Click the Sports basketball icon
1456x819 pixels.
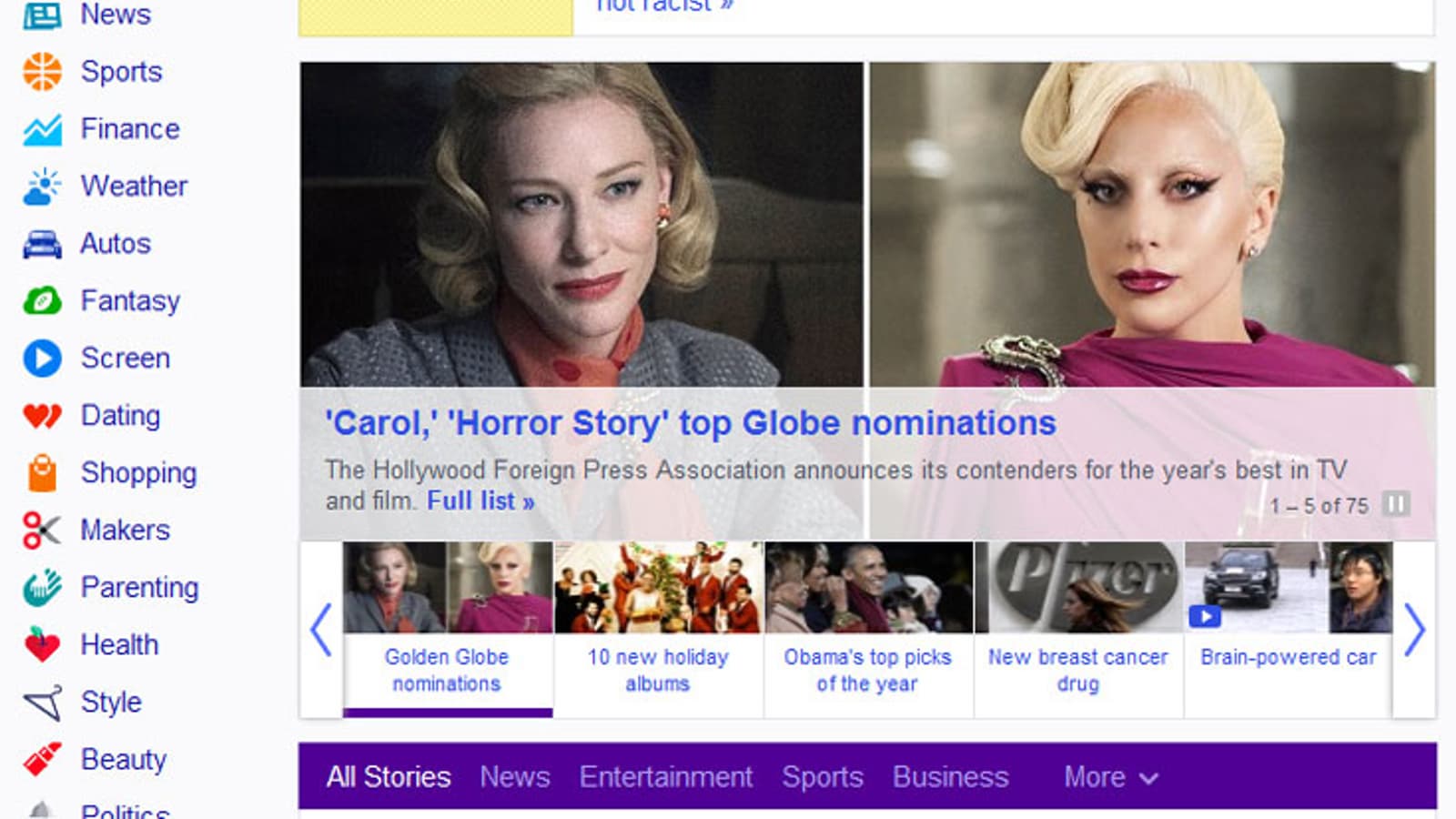(42, 72)
